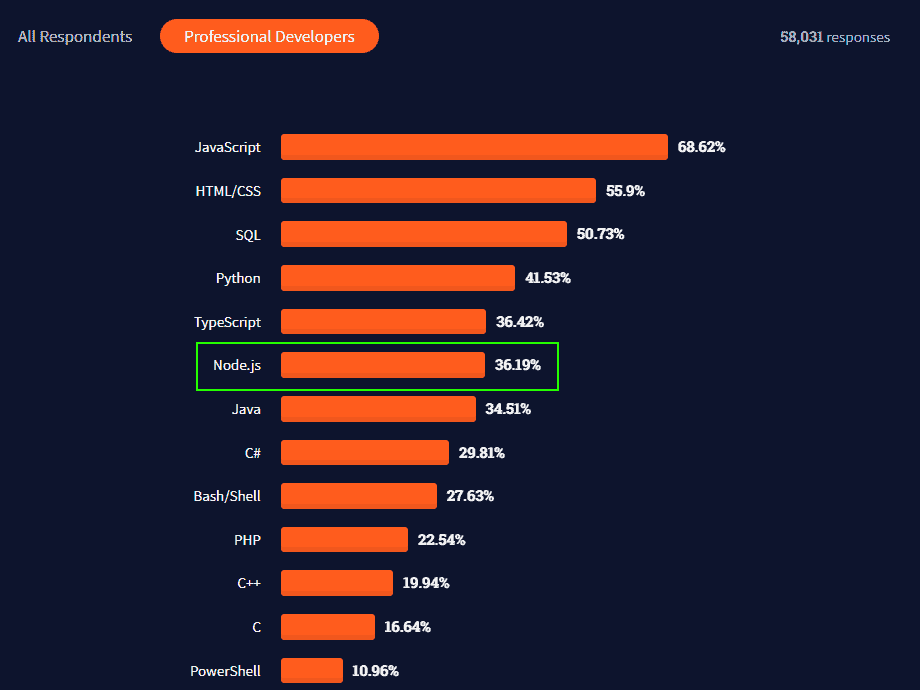Select the C# bar
The width and height of the screenshot is (920, 690).
click(362, 452)
